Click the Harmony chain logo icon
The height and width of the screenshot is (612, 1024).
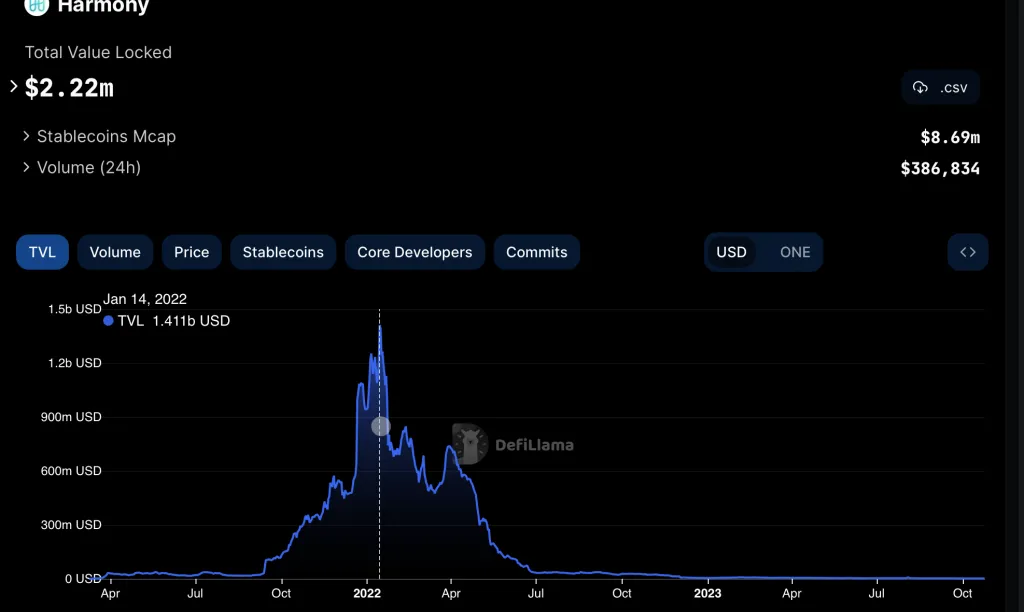(x=37, y=6)
